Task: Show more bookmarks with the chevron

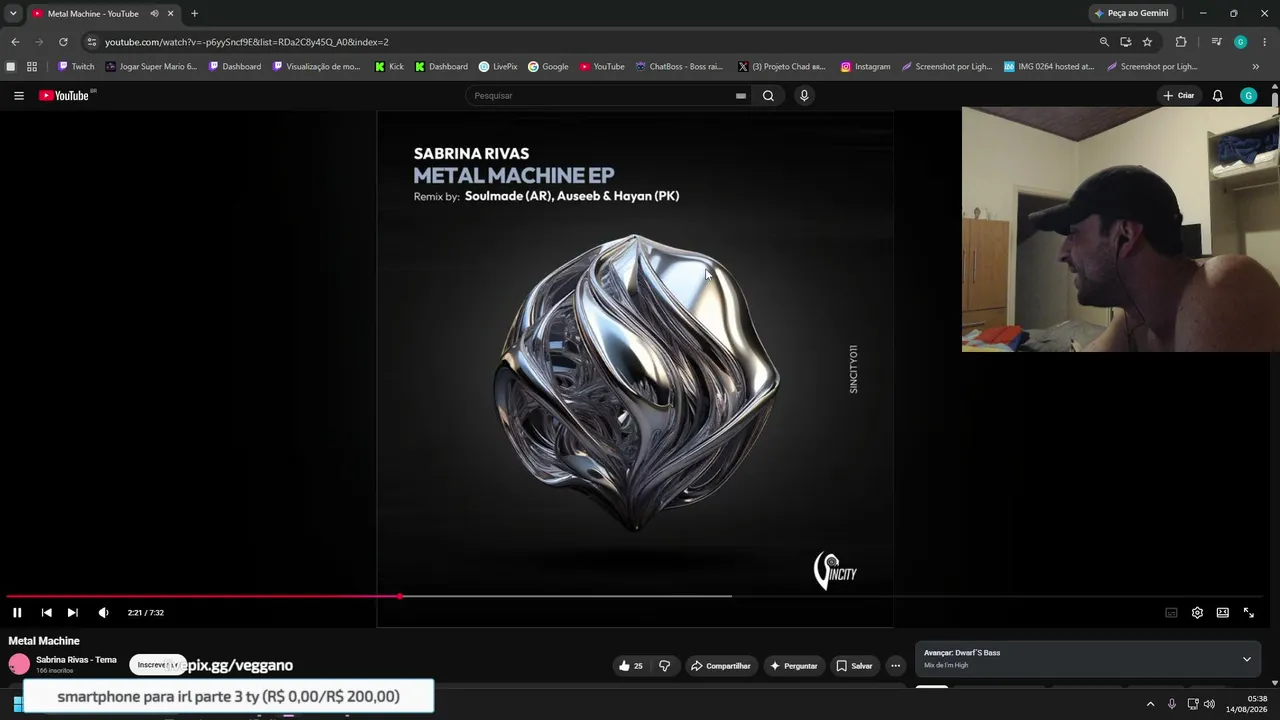Action: 1256,67
